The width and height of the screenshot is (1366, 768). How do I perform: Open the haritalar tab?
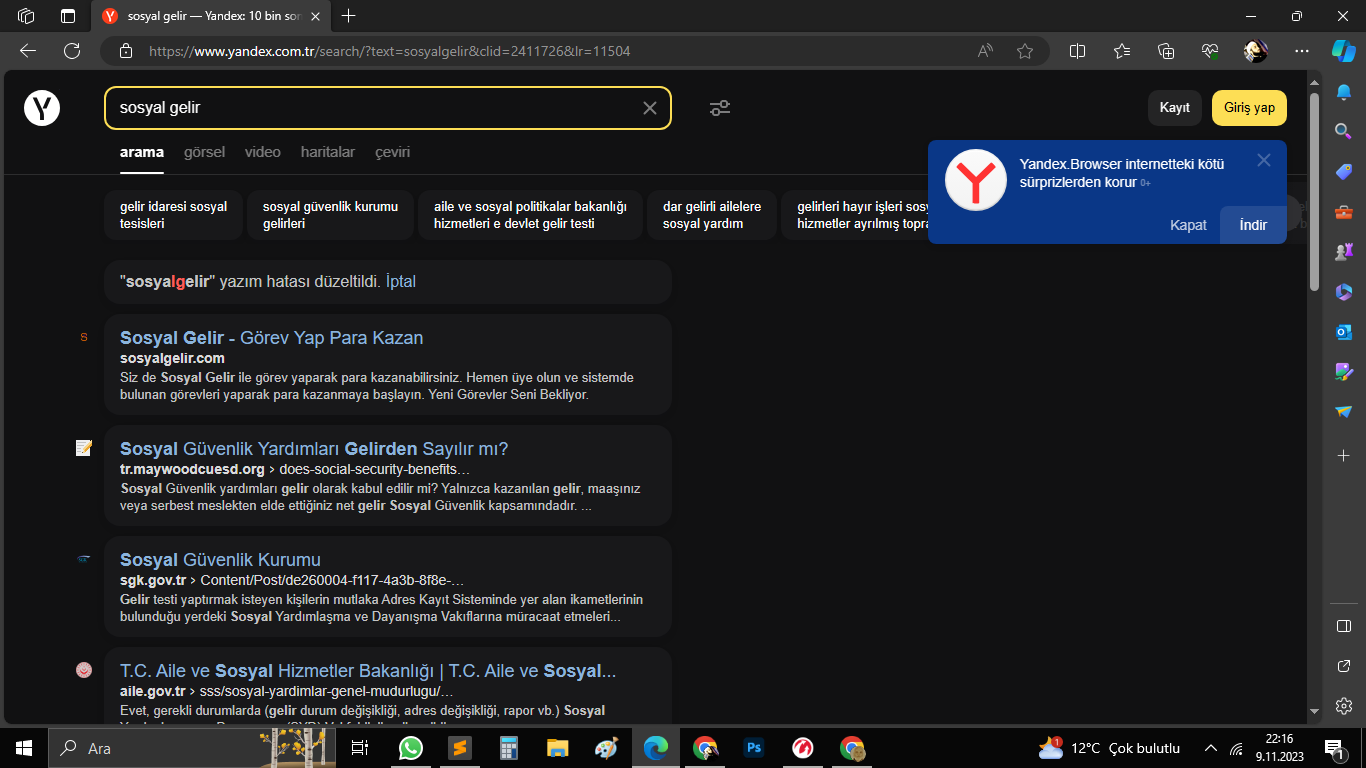click(x=328, y=152)
